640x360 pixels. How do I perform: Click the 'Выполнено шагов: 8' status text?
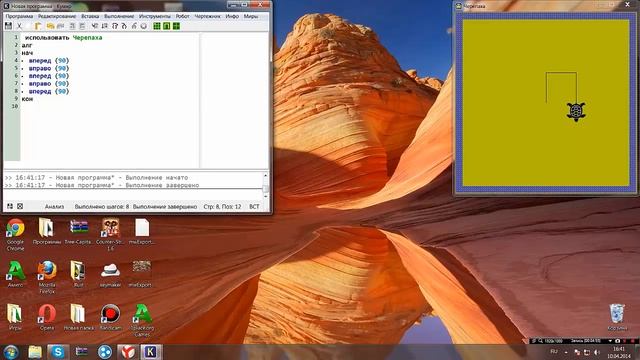pyautogui.click(x=102, y=207)
